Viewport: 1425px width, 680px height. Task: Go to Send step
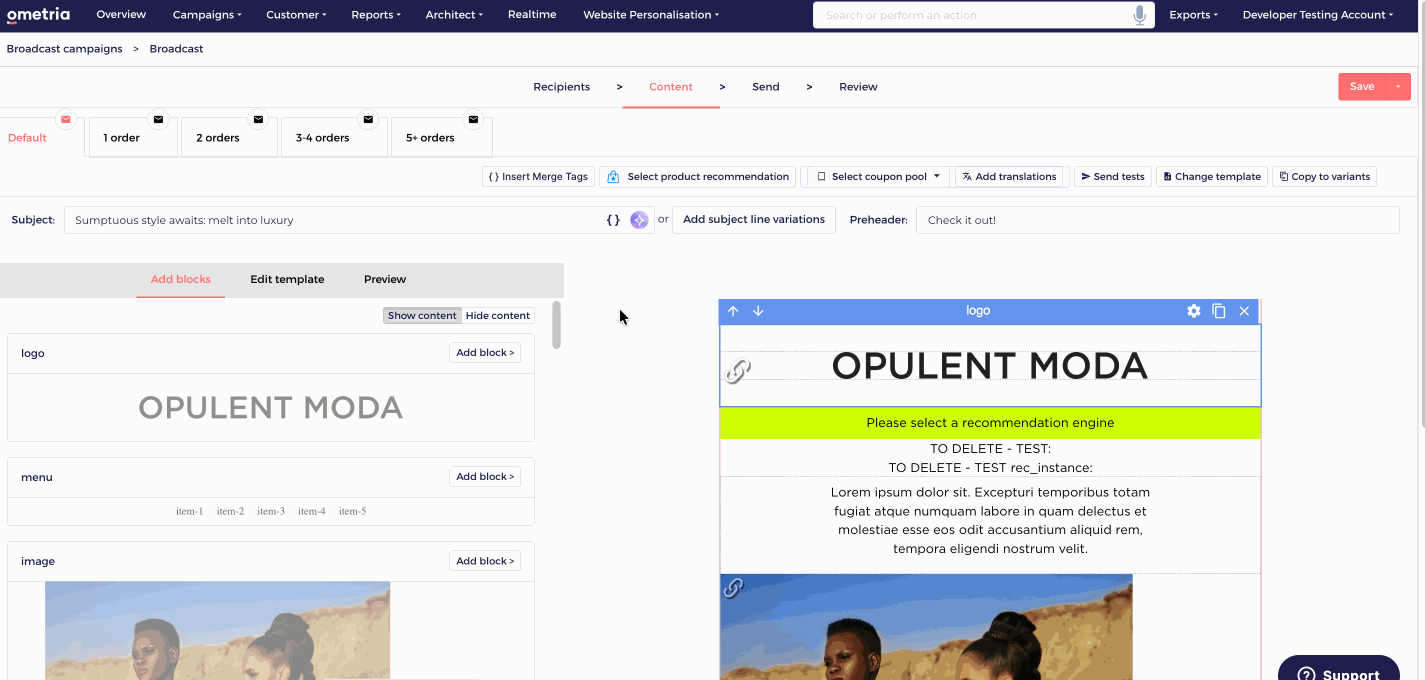[766, 87]
